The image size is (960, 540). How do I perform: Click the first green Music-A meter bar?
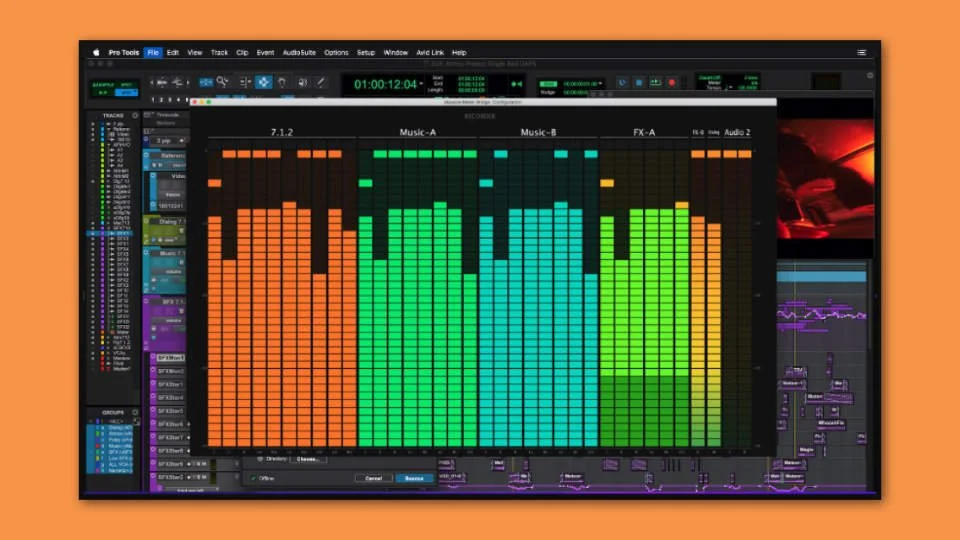366,331
